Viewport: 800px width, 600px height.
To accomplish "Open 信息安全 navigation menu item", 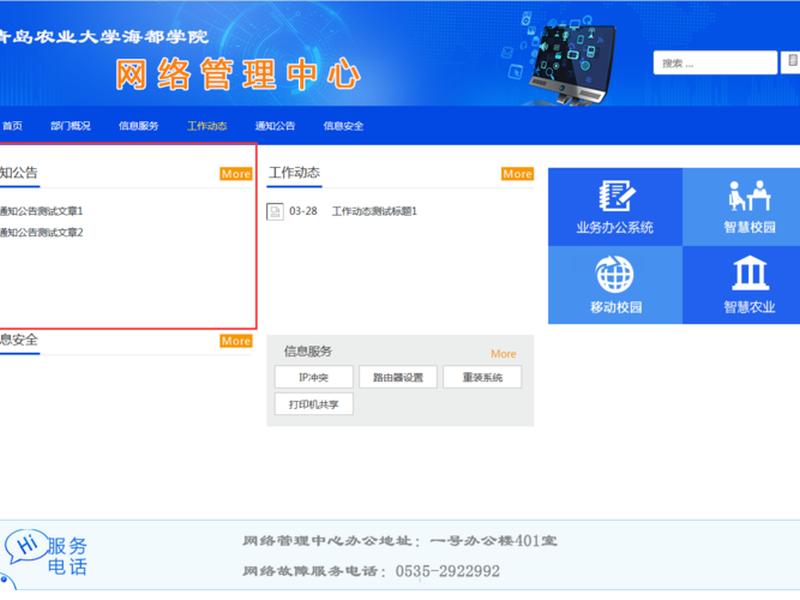I will click(343, 126).
